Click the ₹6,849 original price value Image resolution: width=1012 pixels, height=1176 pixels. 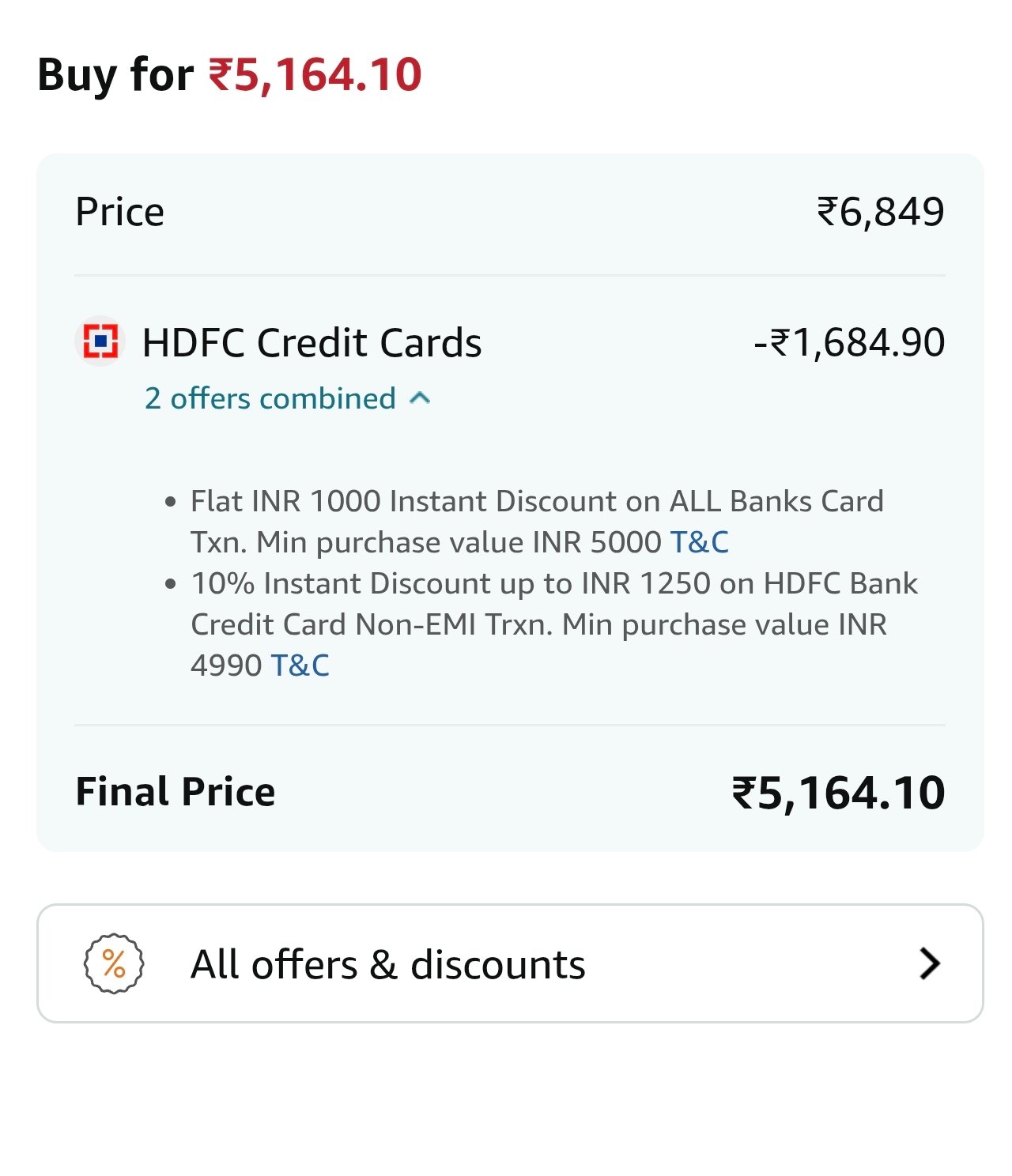880,212
